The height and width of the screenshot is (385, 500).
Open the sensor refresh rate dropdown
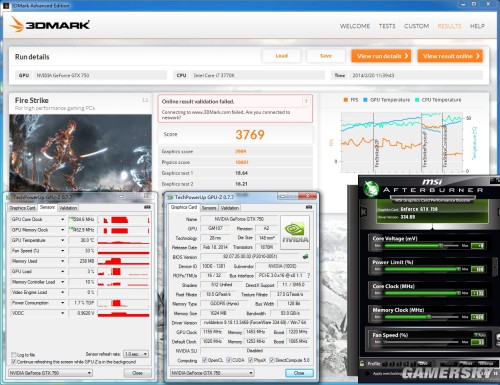(136, 354)
